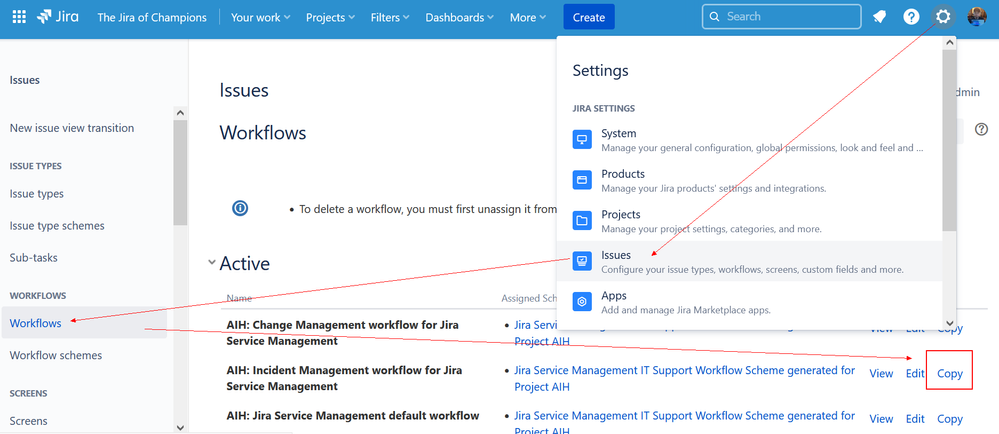Click Settings panel scrollbar down arrow
The width and height of the screenshot is (999, 434).
(949, 324)
